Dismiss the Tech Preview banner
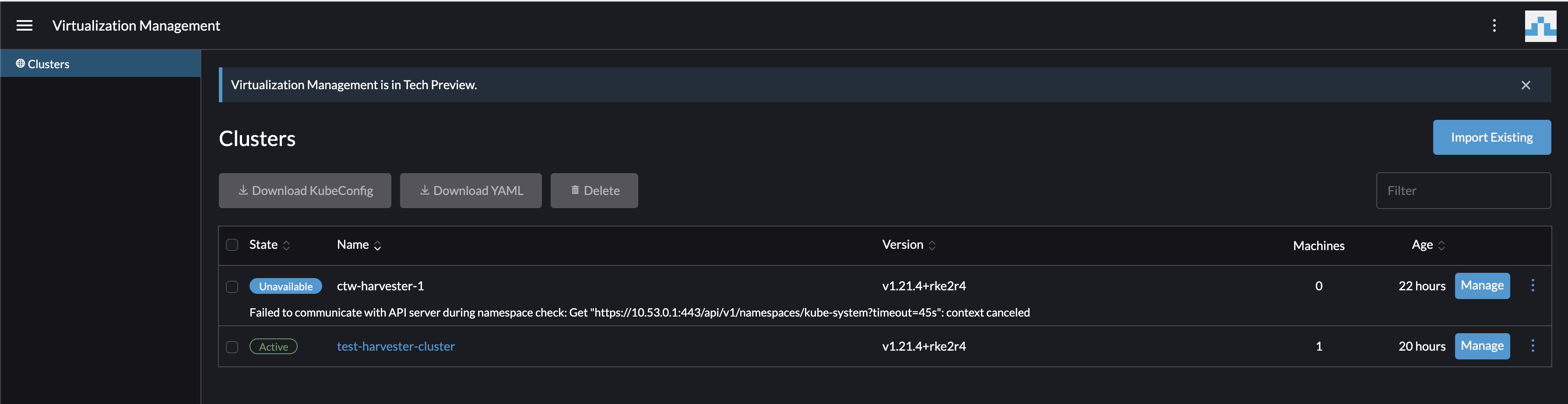 click(1526, 85)
